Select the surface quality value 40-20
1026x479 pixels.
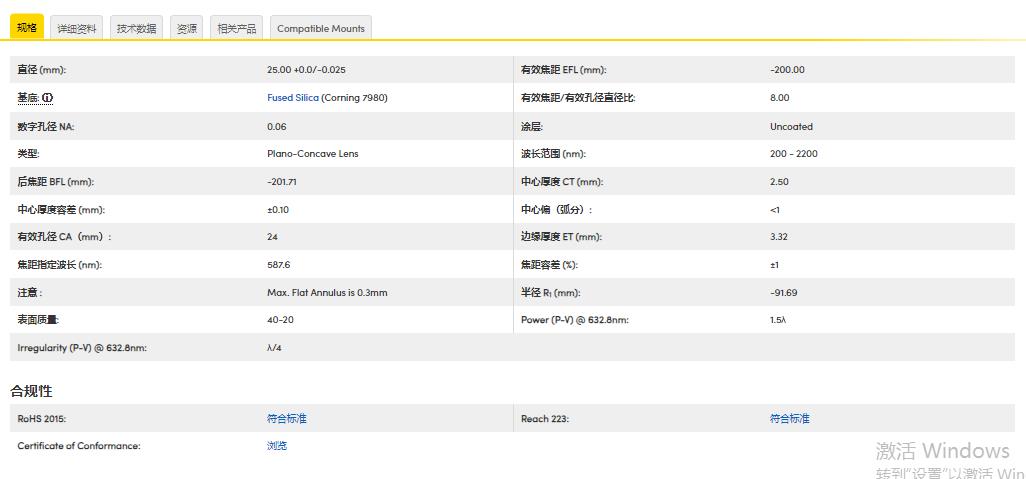point(280,320)
